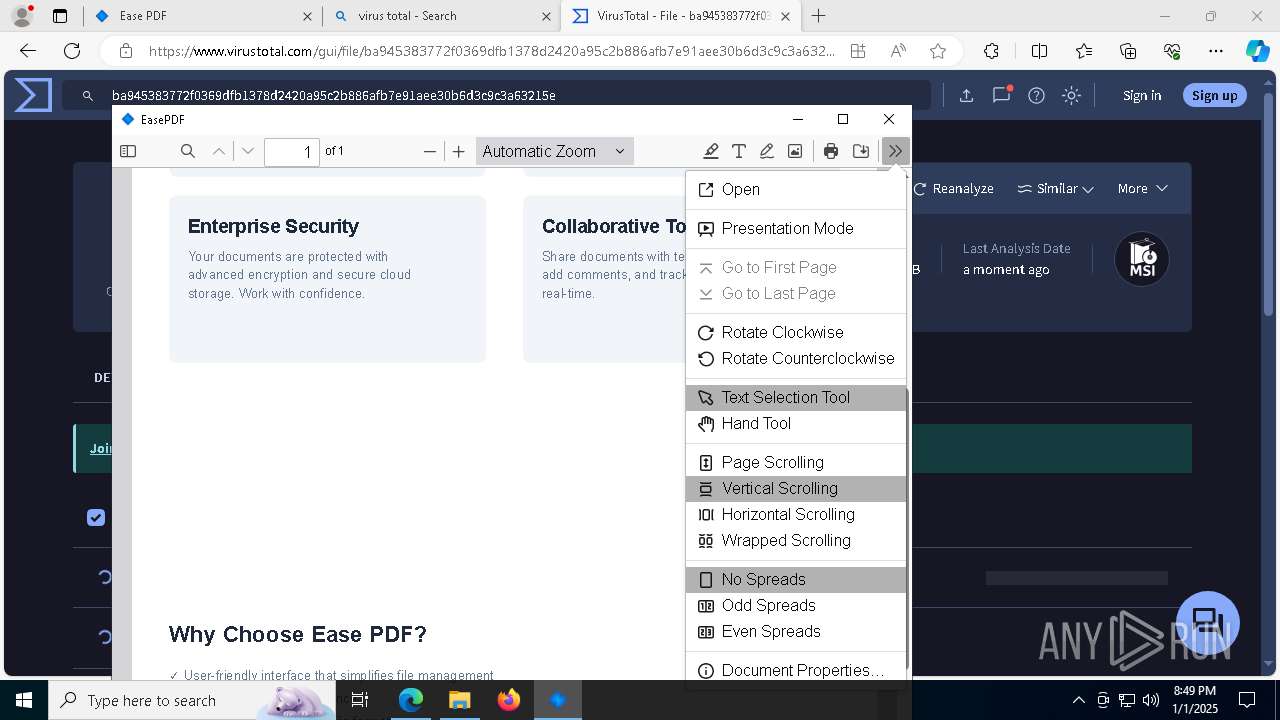Choose Rotate Counterclockwise

coord(796,358)
